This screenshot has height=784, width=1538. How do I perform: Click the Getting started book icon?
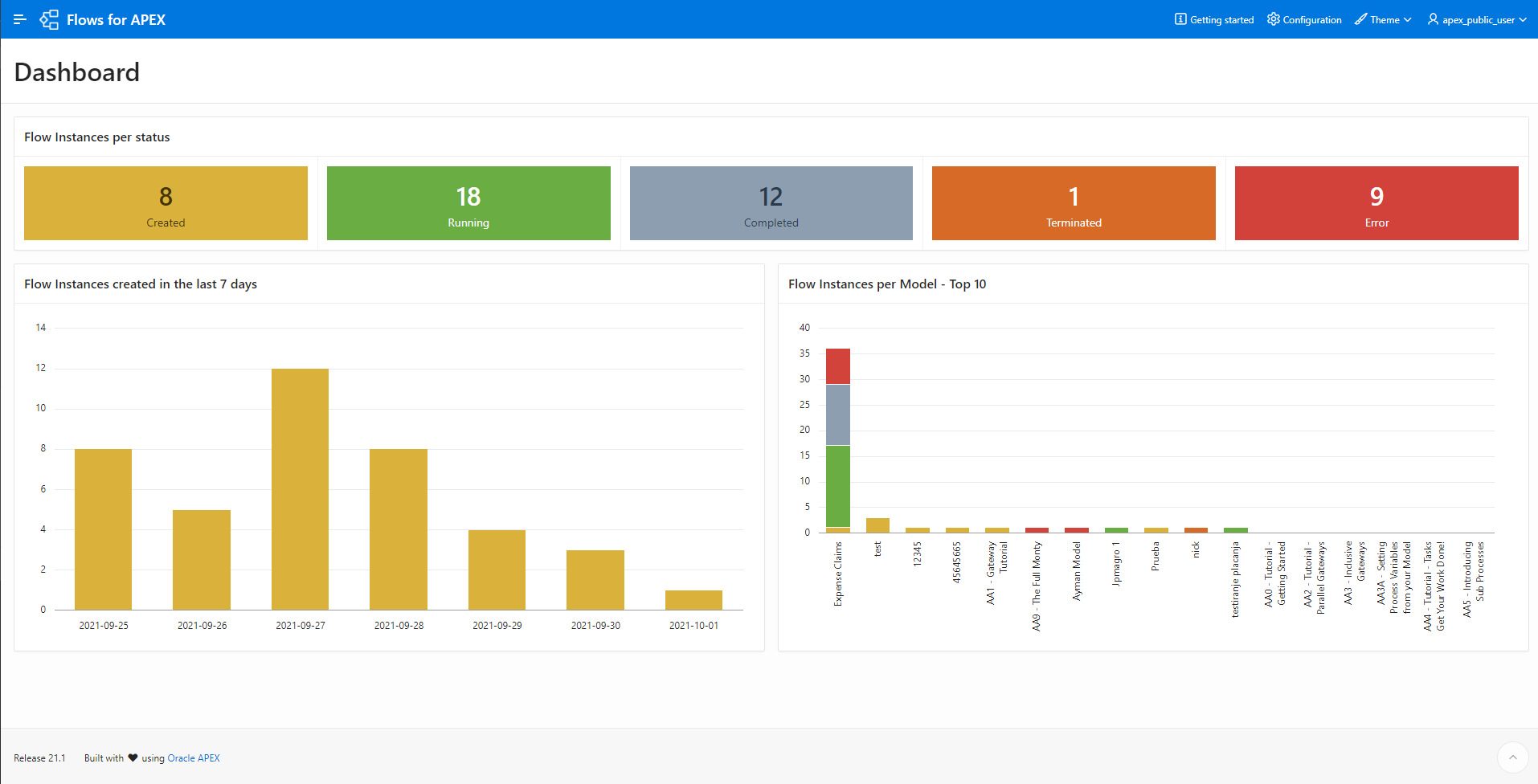(1180, 19)
